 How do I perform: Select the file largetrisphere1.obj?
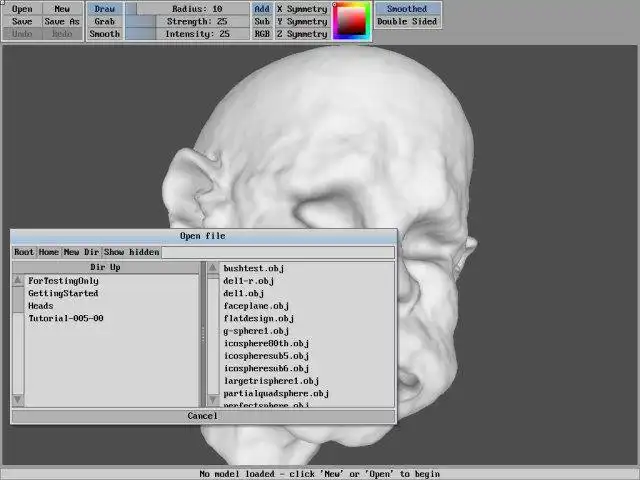[271, 381]
